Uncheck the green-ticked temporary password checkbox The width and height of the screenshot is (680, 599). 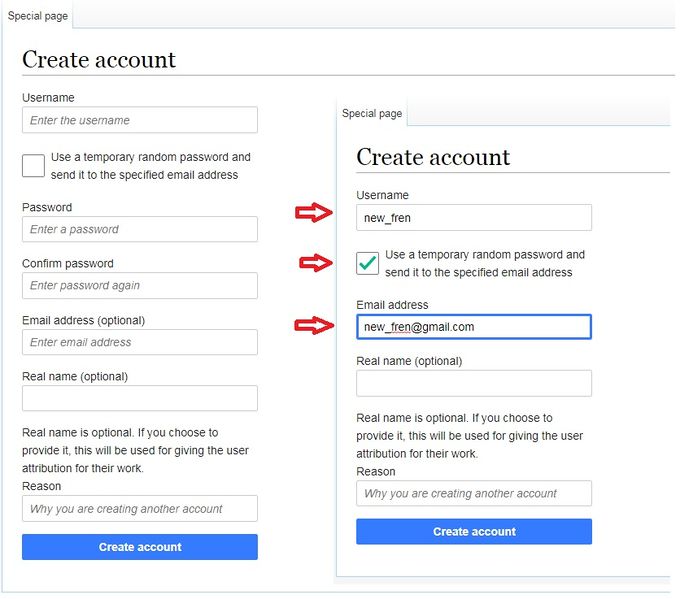368,263
